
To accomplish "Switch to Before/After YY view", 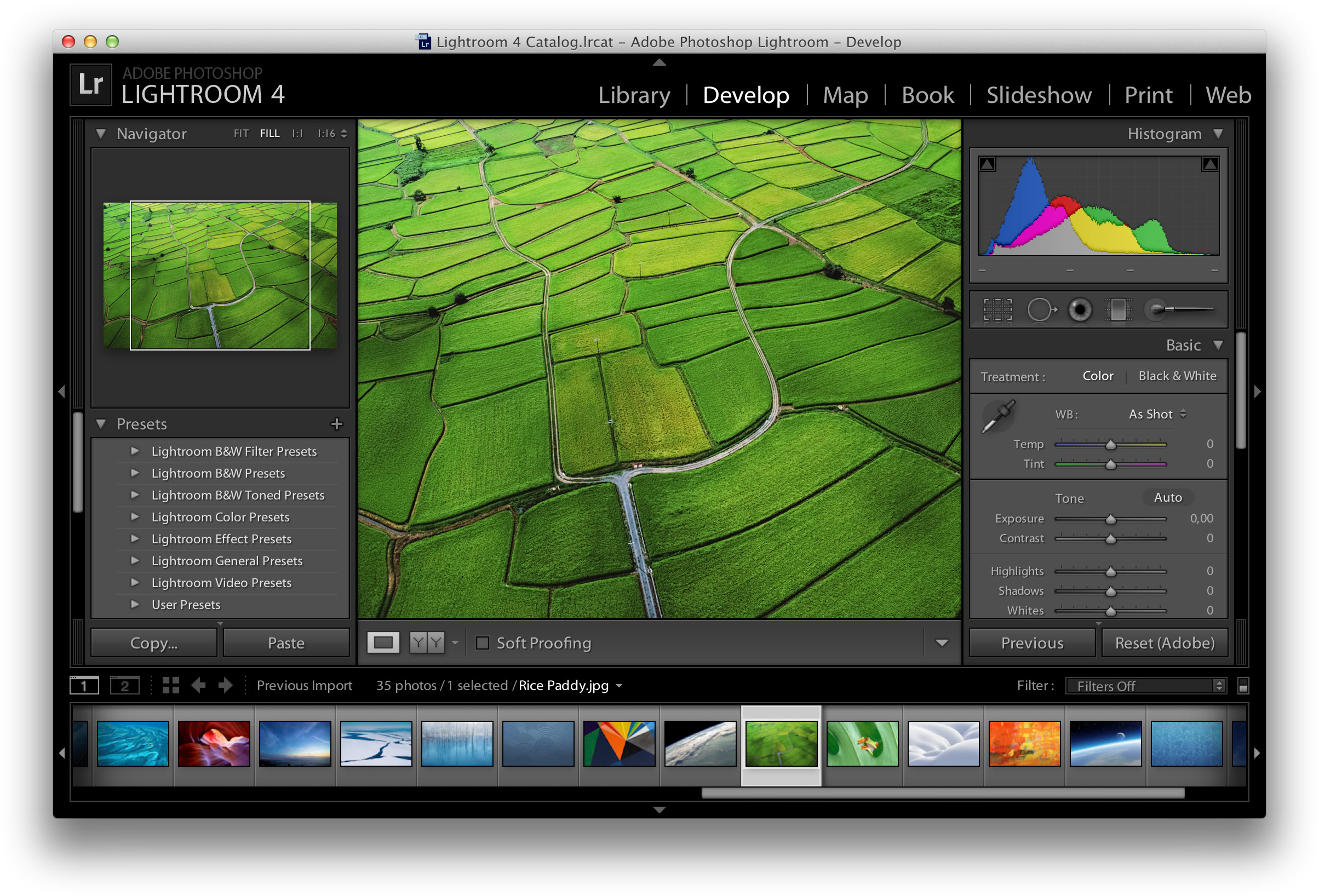I will pos(427,643).
